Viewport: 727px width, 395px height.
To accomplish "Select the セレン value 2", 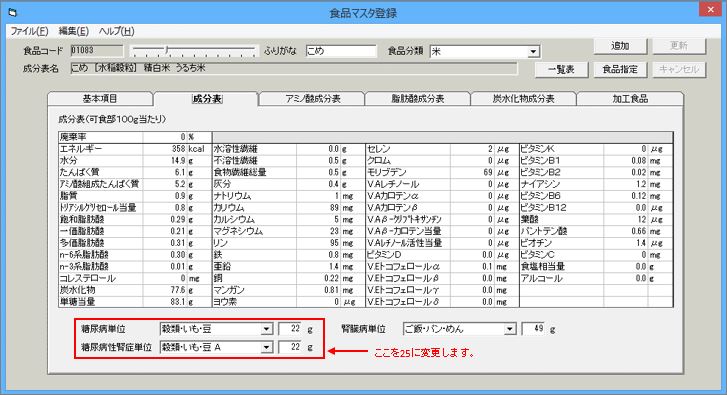I will (x=472, y=149).
